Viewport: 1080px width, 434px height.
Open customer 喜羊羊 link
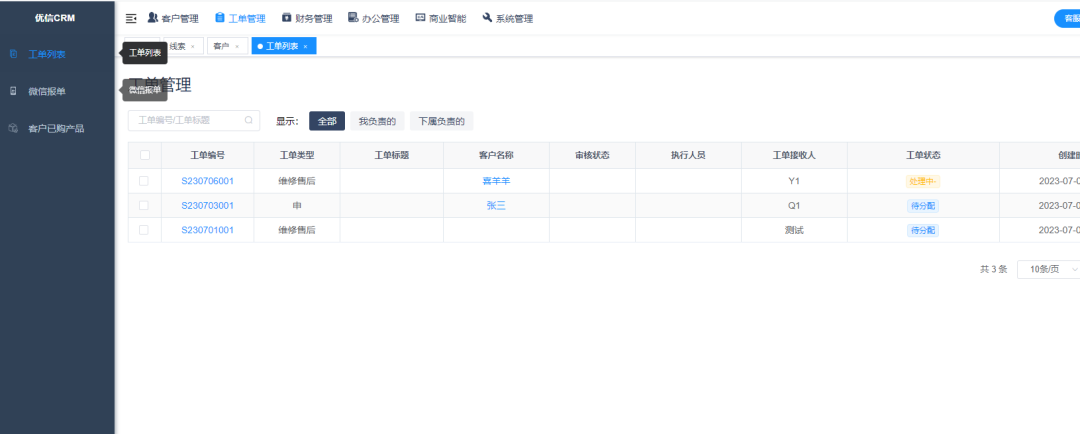tap(496, 181)
